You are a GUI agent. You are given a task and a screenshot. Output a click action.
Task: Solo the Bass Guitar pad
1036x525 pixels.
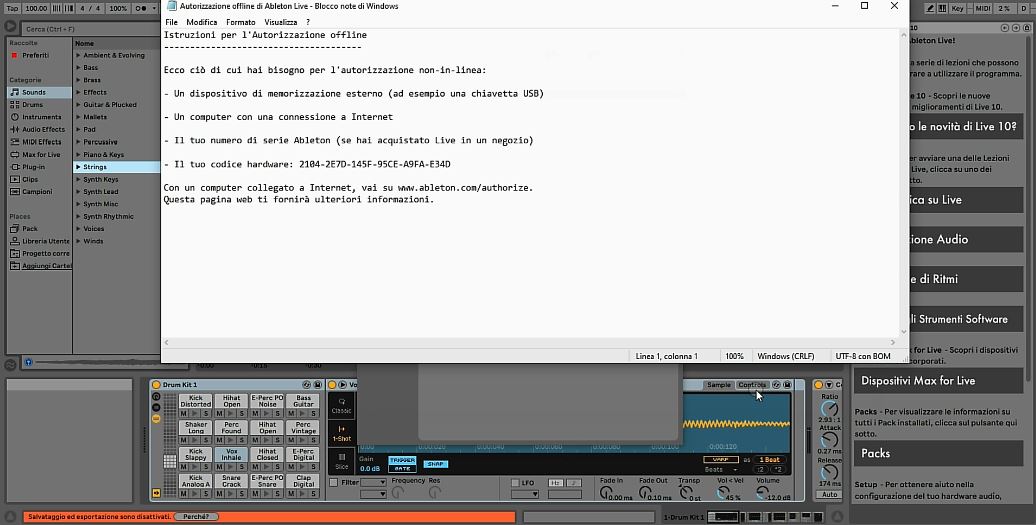pos(313,413)
